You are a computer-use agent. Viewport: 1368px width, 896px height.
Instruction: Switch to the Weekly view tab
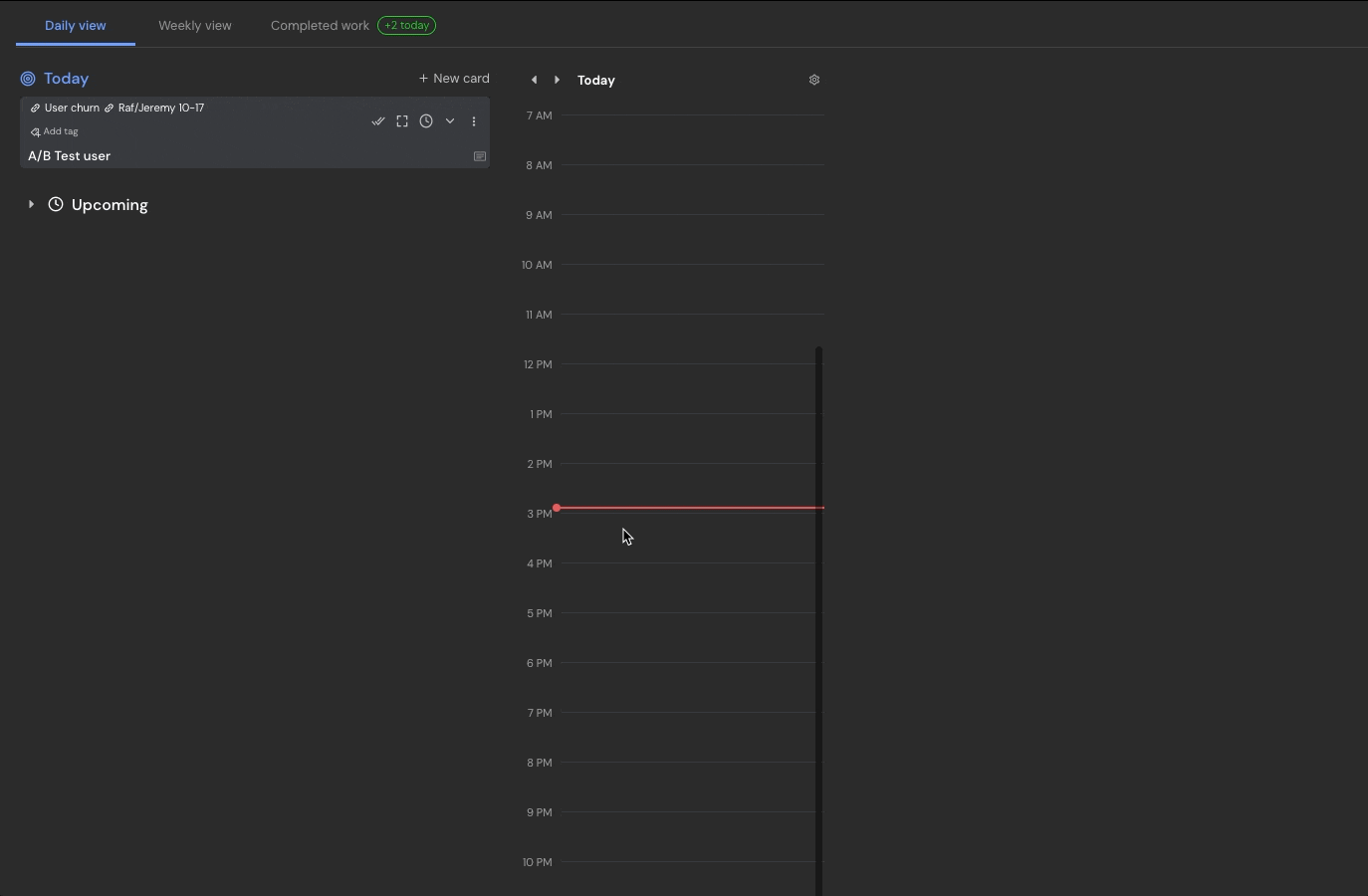pos(195,26)
